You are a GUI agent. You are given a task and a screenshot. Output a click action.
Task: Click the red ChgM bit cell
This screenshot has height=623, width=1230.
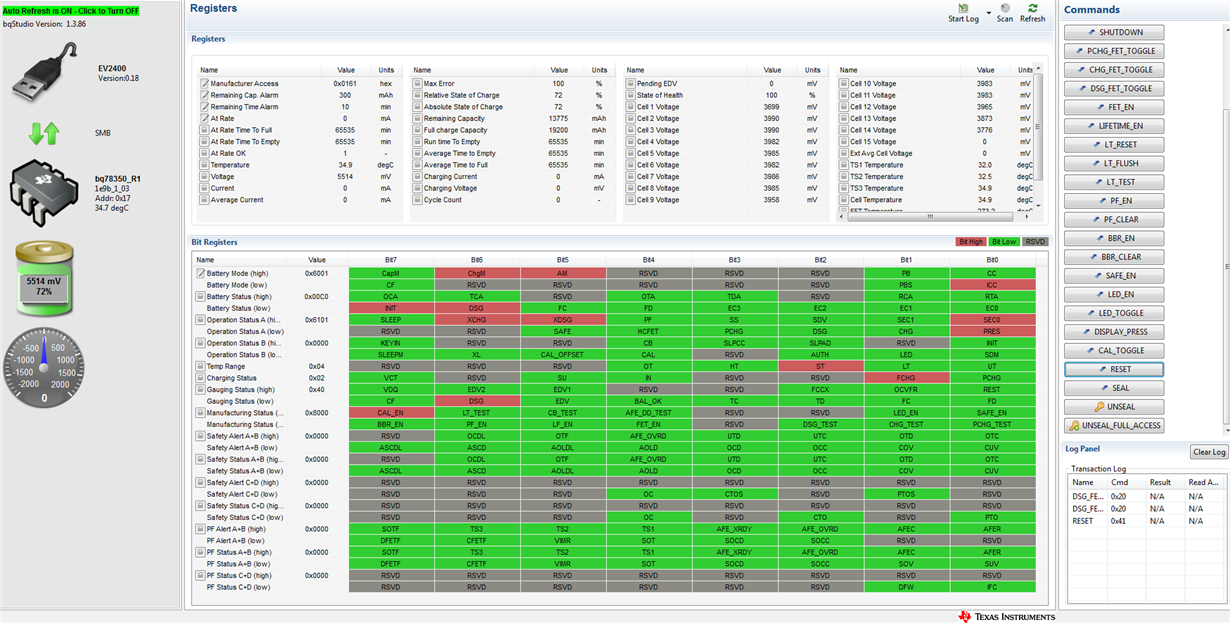tap(477, 273)
